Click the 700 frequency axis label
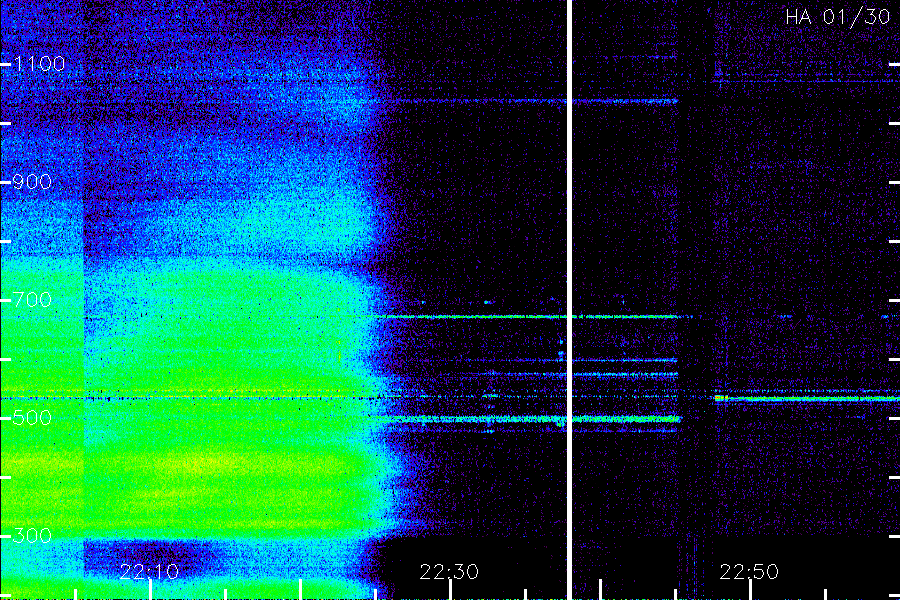 pos(32,300)
